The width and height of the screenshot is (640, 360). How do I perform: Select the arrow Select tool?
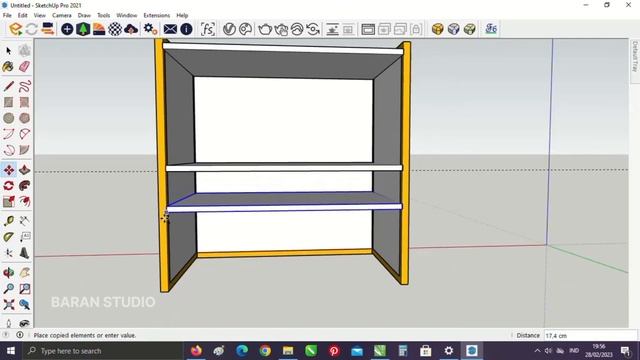[x=9, y=51]
